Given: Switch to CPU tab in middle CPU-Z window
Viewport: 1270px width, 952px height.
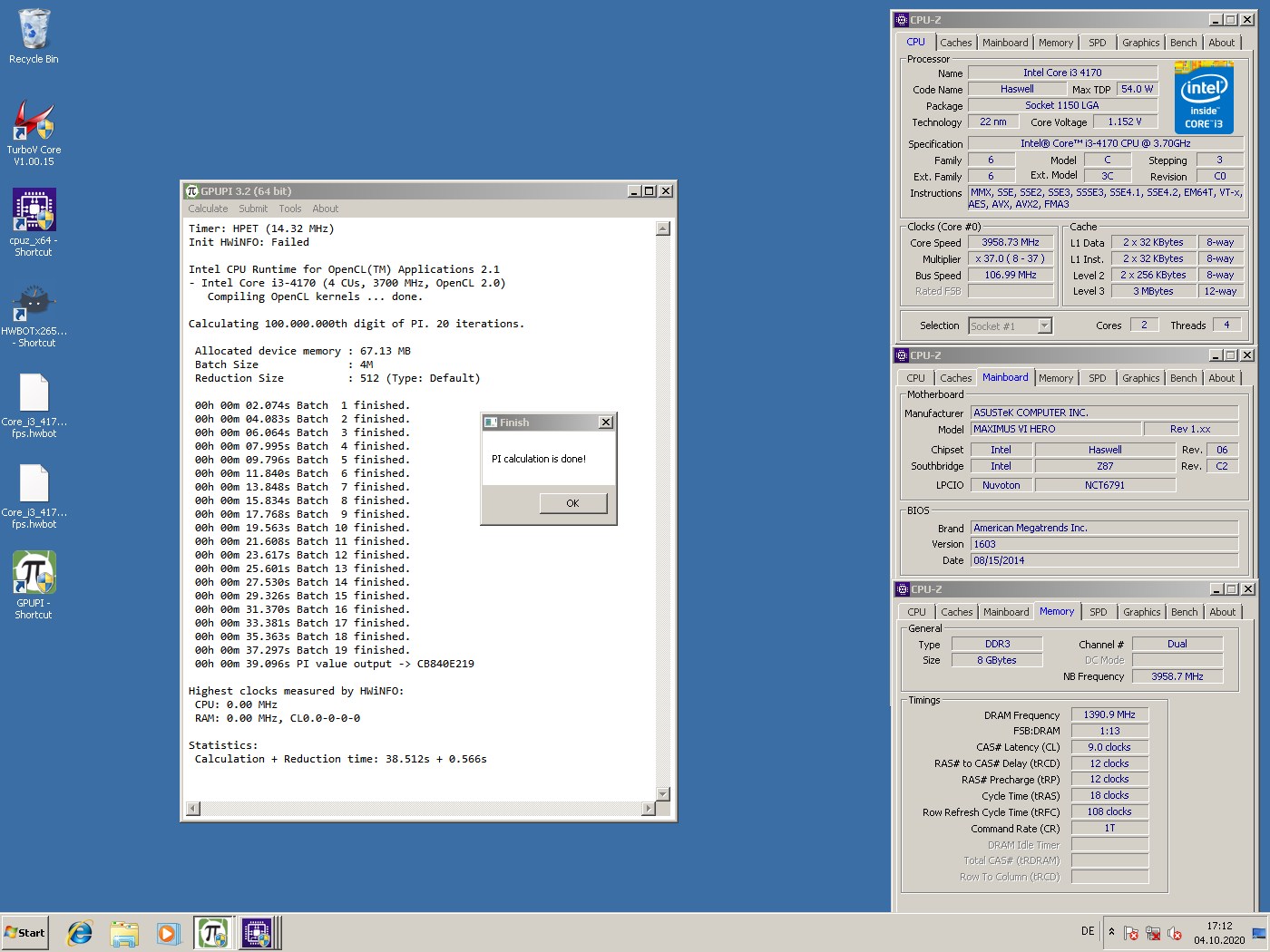Looking at the screenshot, I should pos(916,378).
